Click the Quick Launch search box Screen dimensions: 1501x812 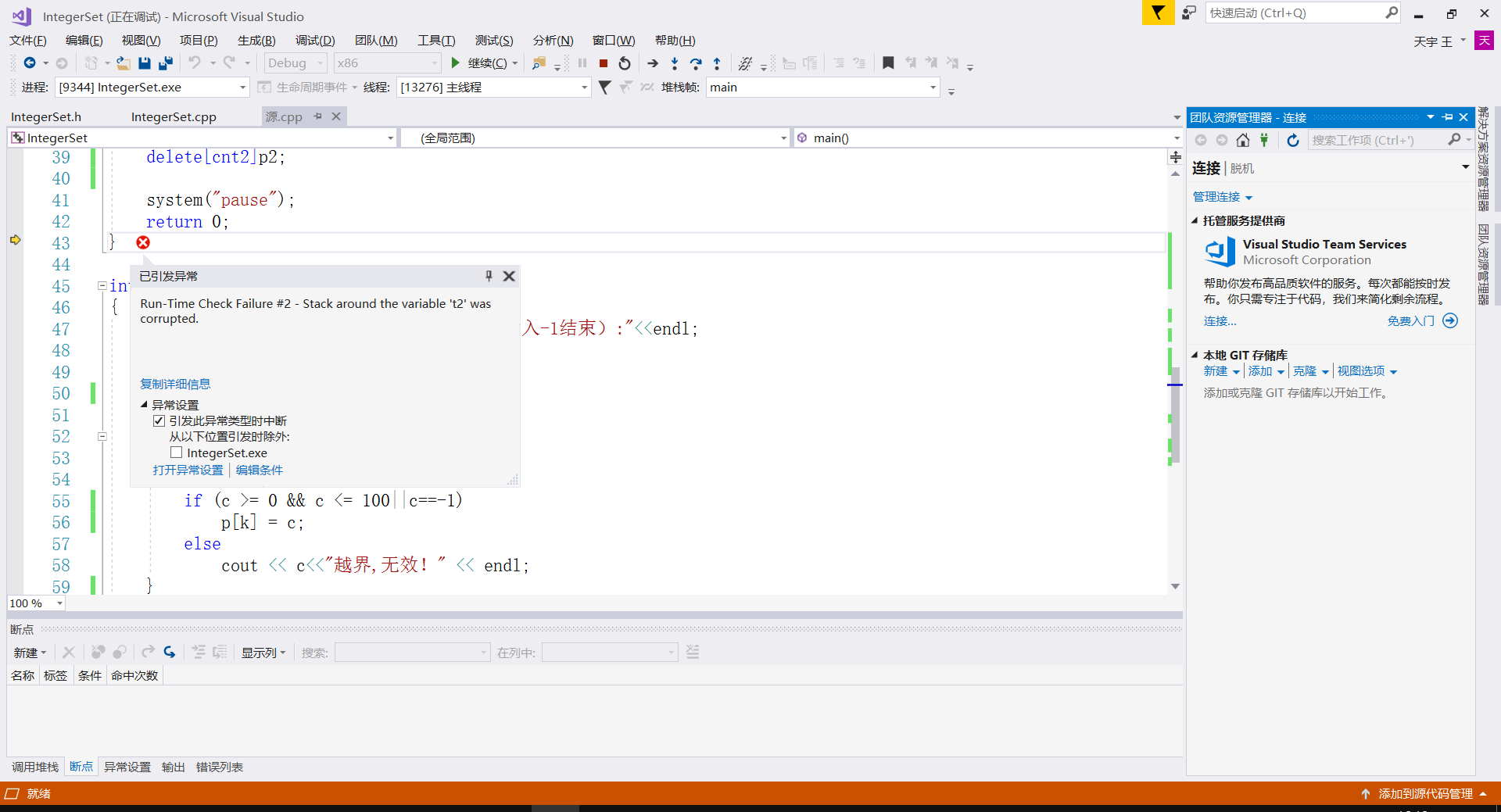[x=1303, y=13]
